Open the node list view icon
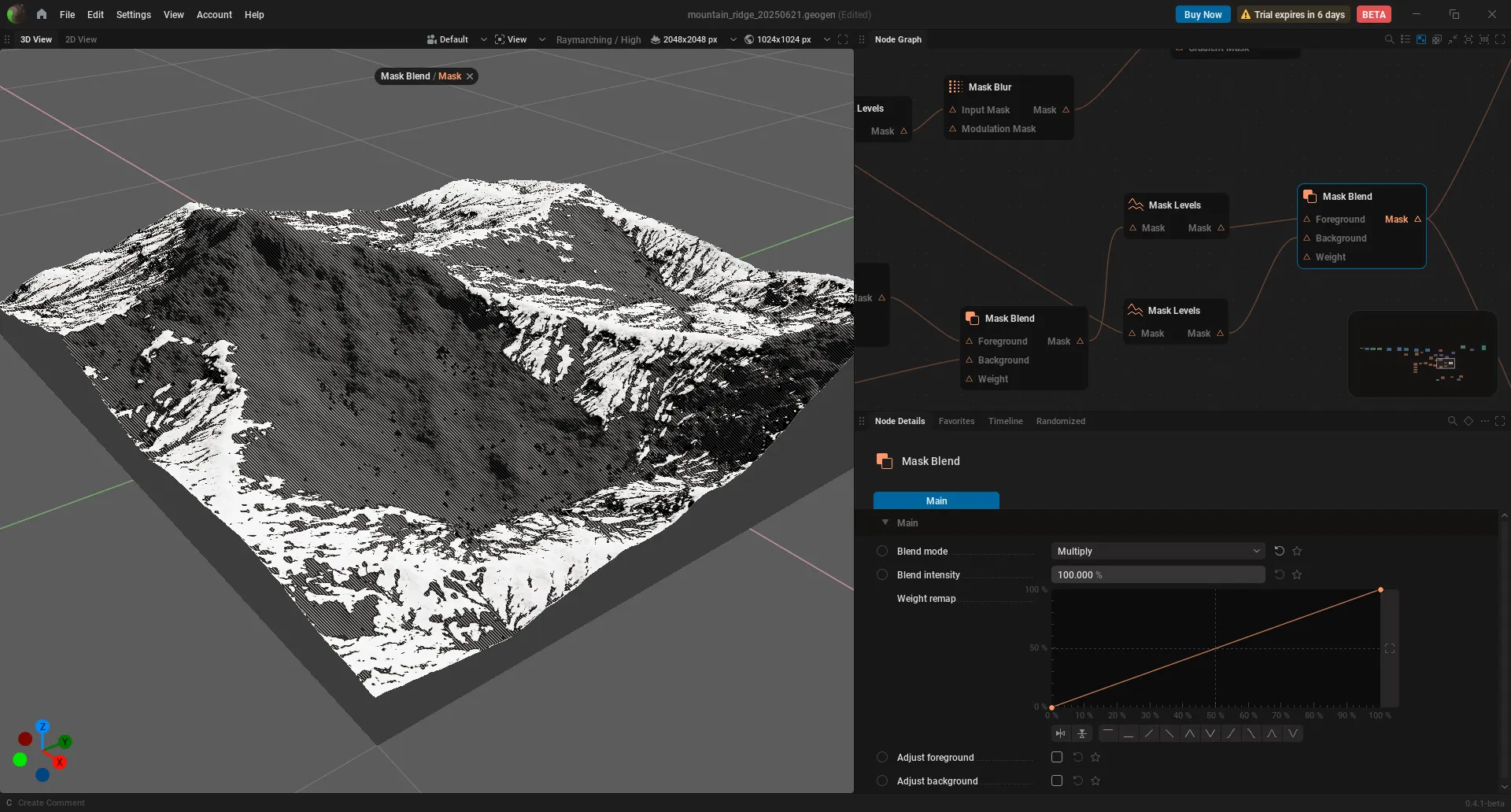This screenshot has height=812, width=1511. pyautogui.click(x=1406, y=39)
